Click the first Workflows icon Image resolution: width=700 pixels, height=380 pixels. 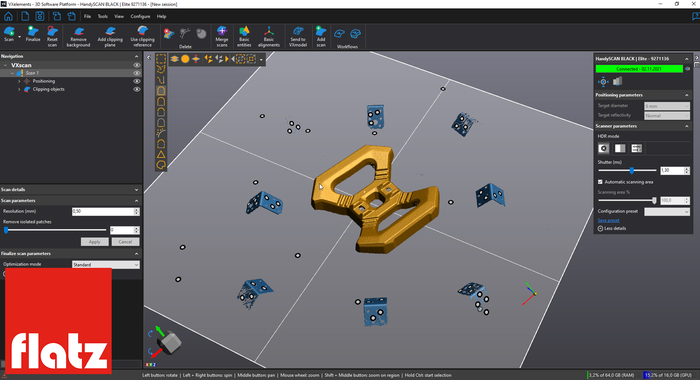[339, 33]
